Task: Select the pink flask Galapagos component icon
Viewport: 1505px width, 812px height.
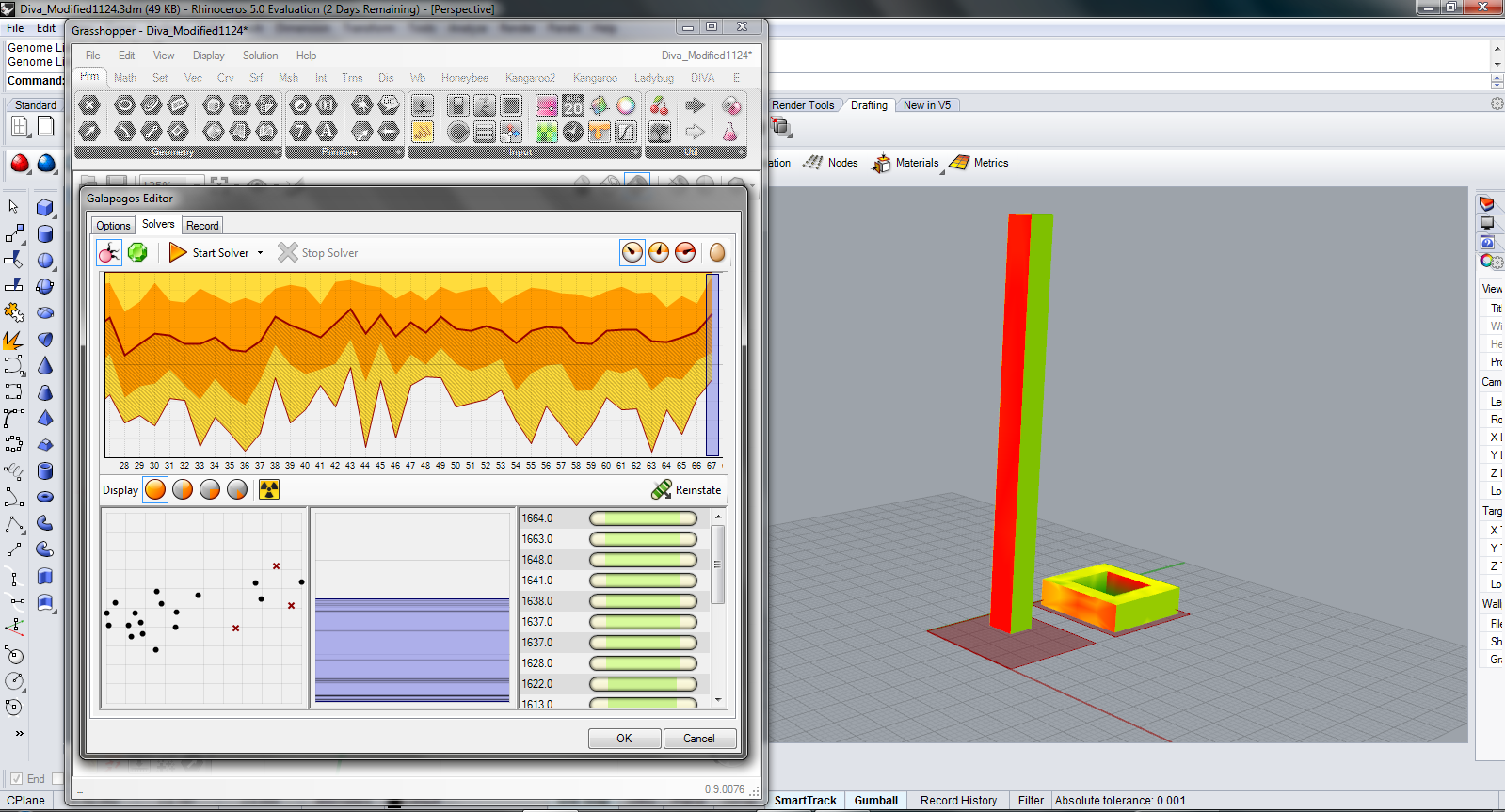Action: click(730, 132)
